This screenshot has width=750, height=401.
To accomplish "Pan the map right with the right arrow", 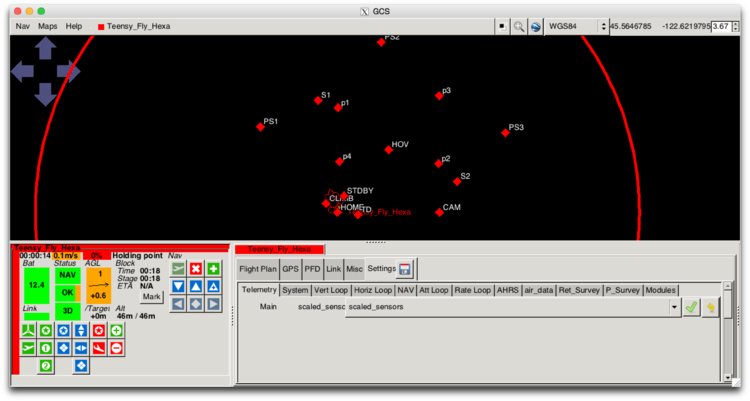I will 68,71.
